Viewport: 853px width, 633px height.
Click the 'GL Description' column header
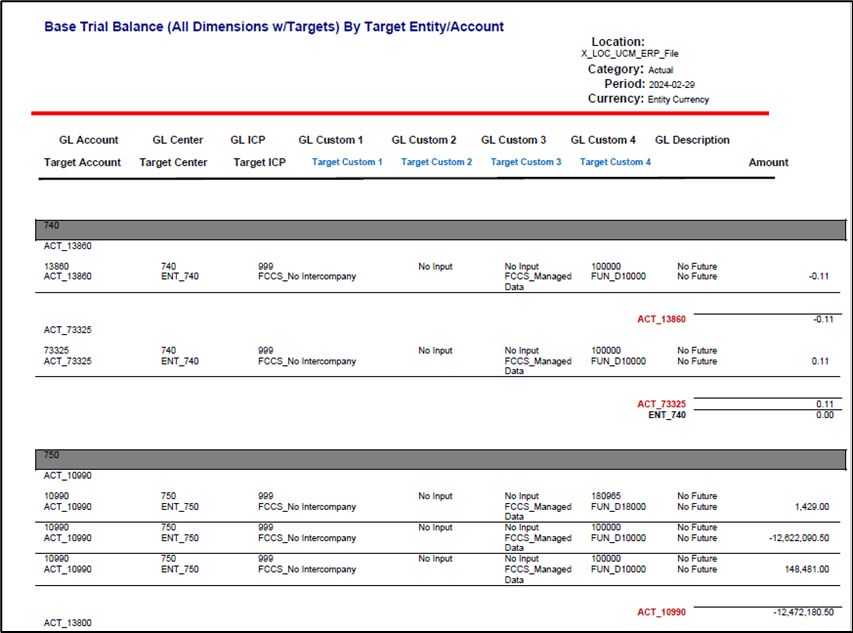tap(692, 140)
